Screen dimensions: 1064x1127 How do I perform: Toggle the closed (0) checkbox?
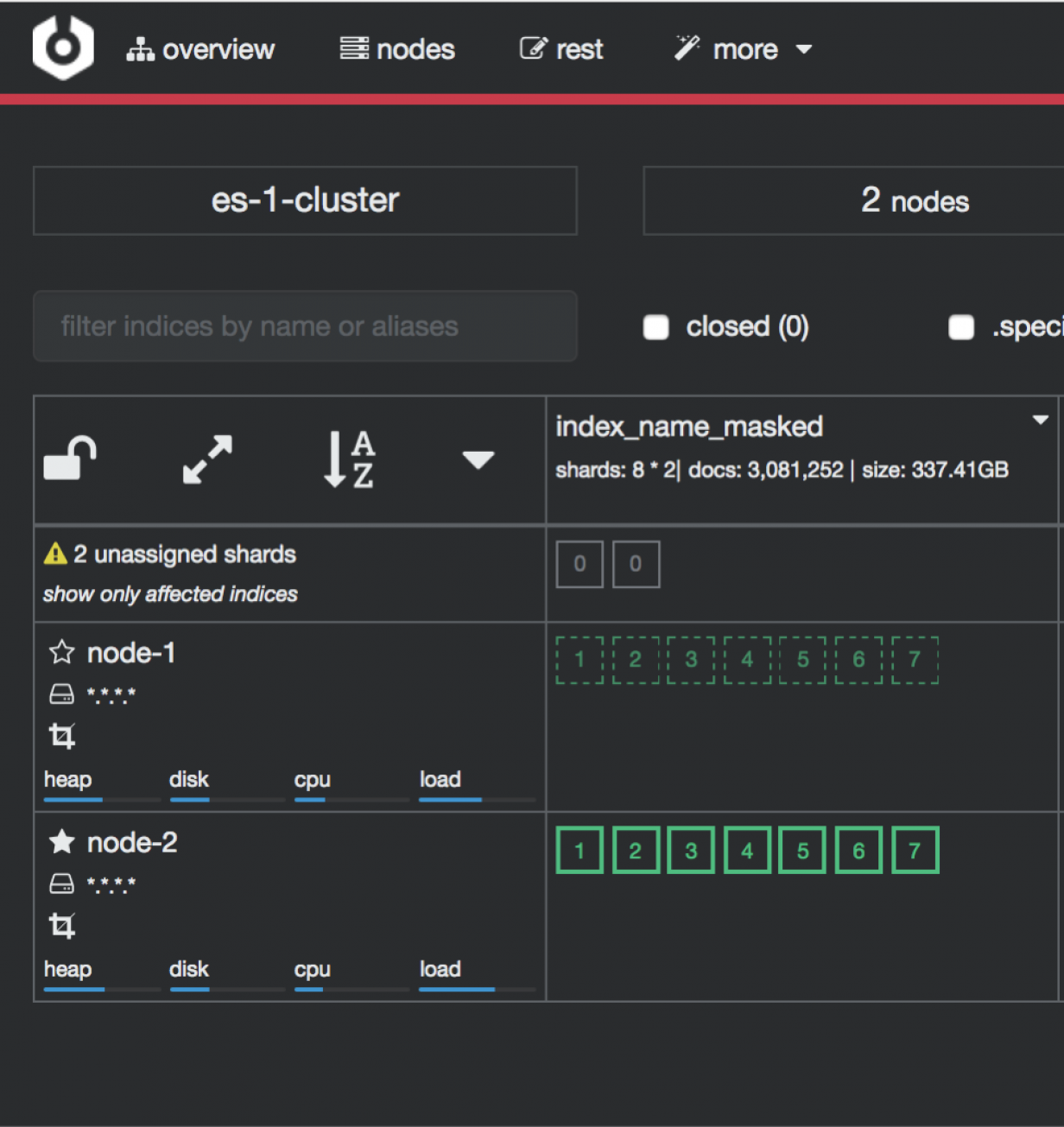click(x=656, y=327)
